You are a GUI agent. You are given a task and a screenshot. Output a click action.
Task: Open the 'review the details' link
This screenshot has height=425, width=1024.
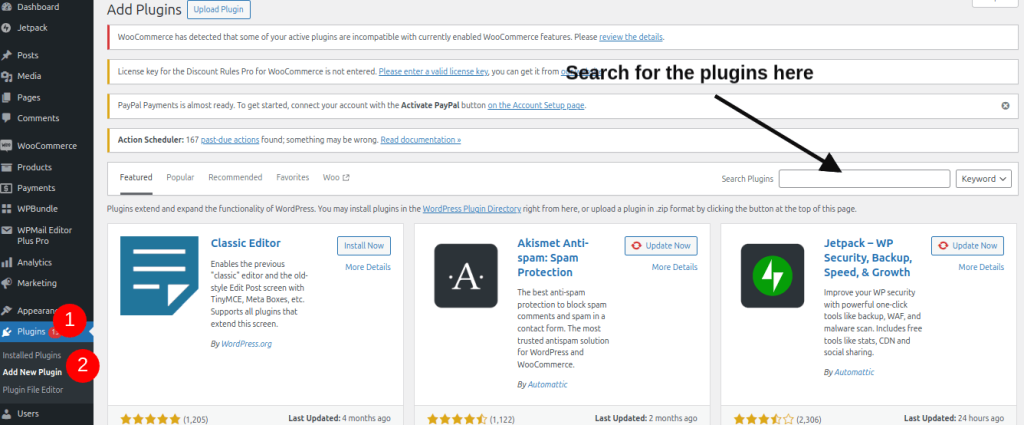tap(631, 37)
